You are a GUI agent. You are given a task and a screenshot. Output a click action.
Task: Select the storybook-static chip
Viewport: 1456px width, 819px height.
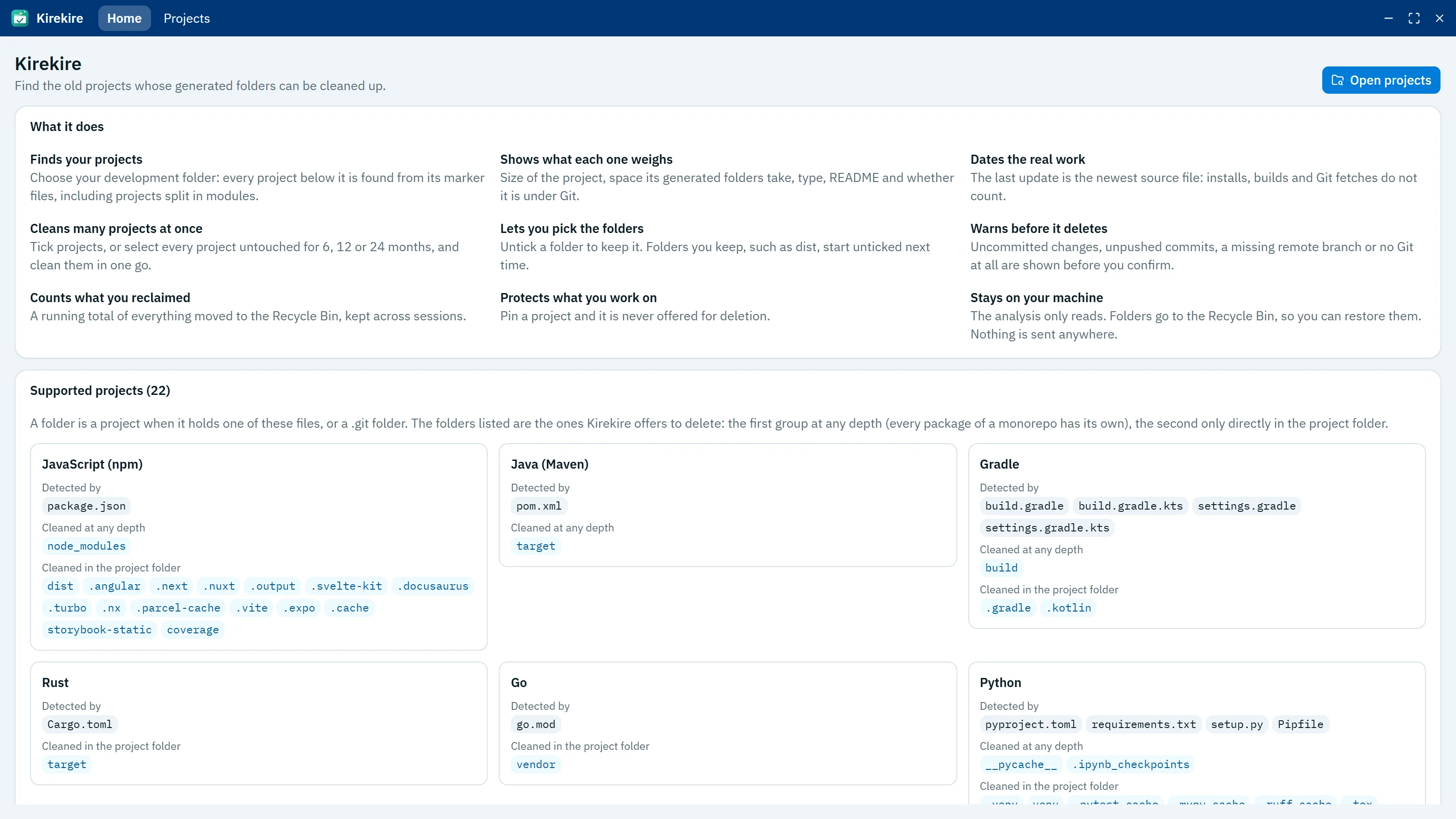click(x=100, y=630)
